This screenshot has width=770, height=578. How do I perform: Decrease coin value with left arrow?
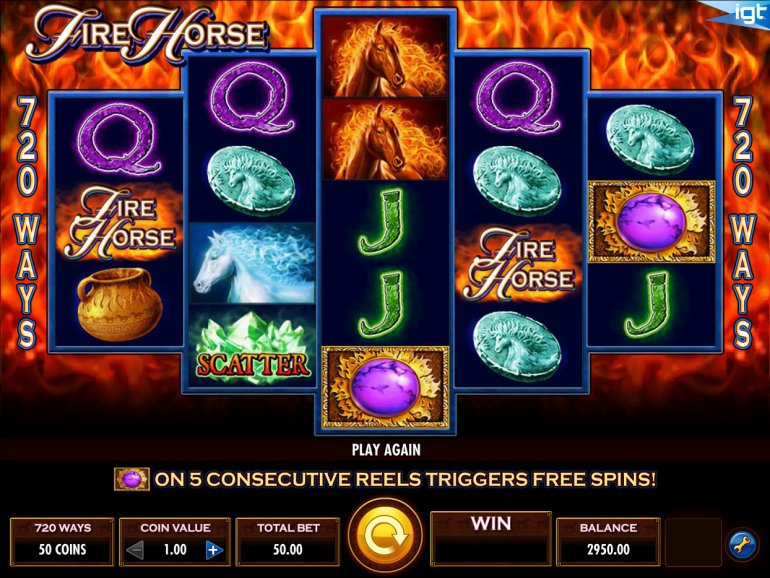coord(135,550)
